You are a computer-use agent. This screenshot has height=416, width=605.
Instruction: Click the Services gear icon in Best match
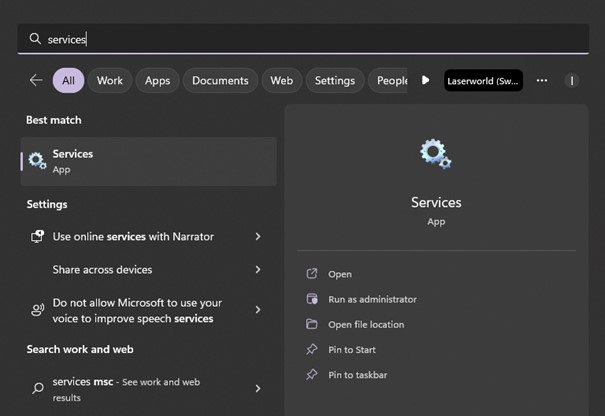[x=37, y=161]
